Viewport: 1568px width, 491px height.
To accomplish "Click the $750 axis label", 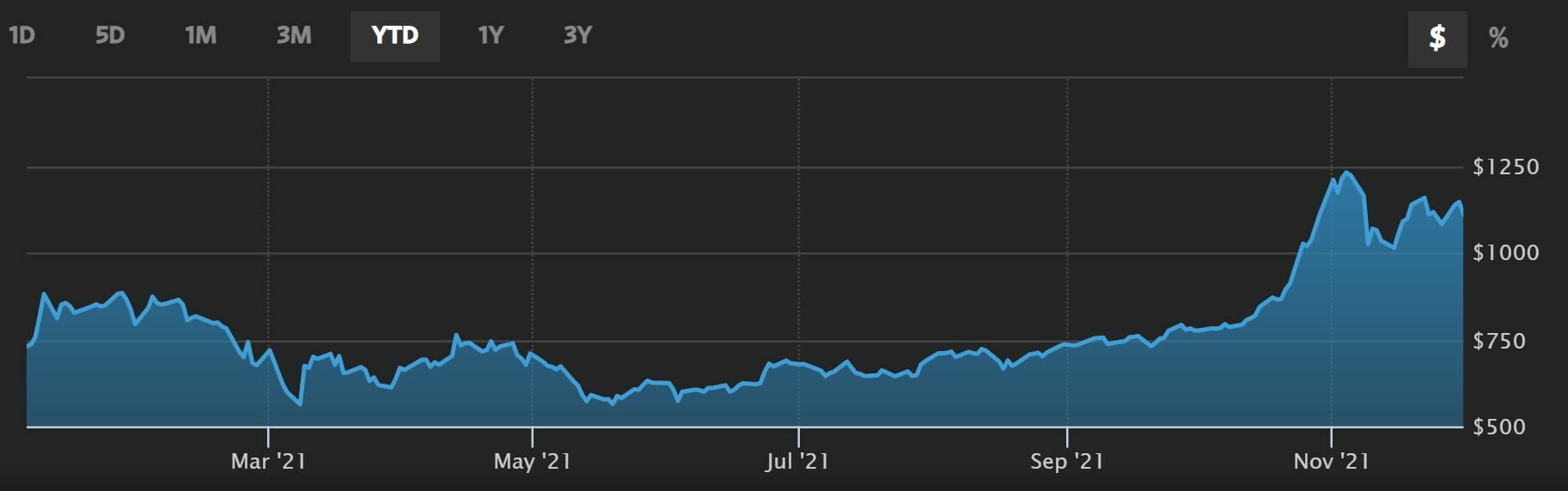I will (x=1499, y=341).
